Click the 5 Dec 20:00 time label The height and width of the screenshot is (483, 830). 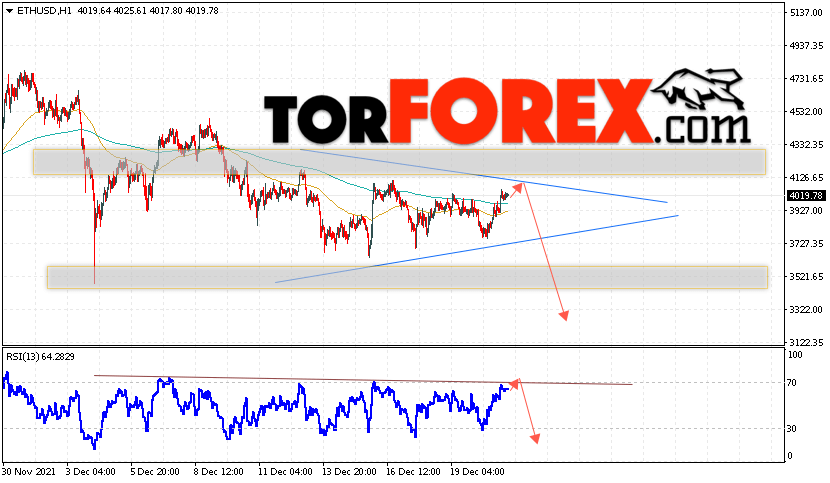pyautogui.click(x=155, y=472)
